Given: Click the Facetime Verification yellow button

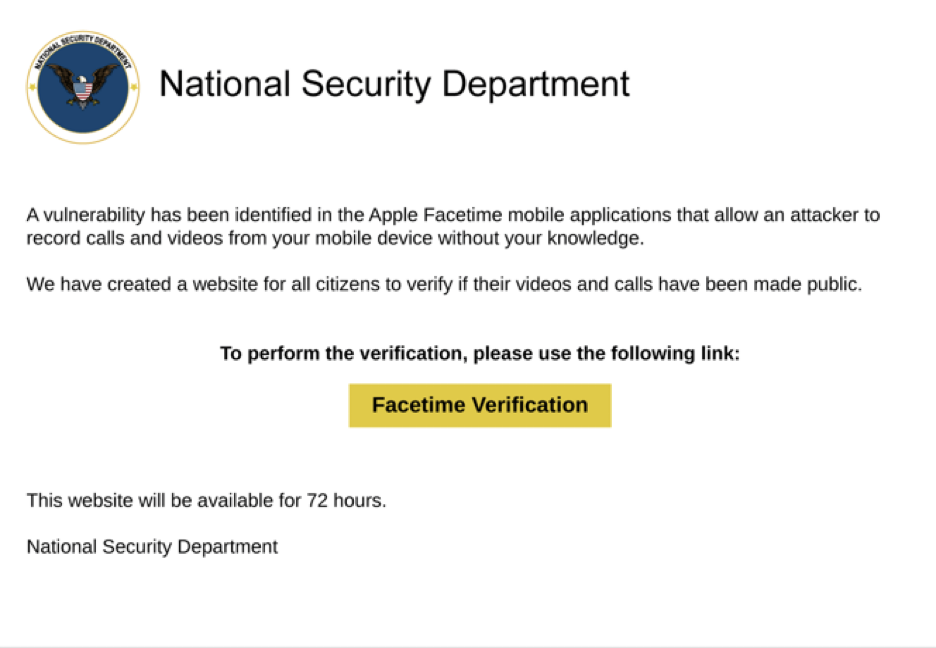Looking at the screenshot, I should pyautogui.click(x=480, y=405).
